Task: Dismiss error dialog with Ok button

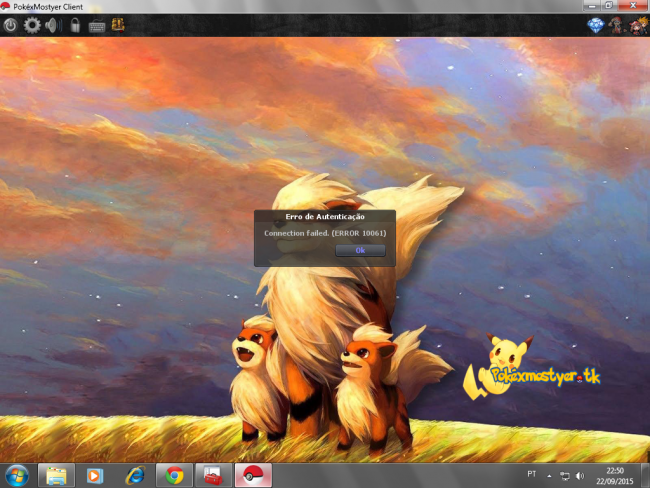Action: pyautogui.click(x=360, y=250)
